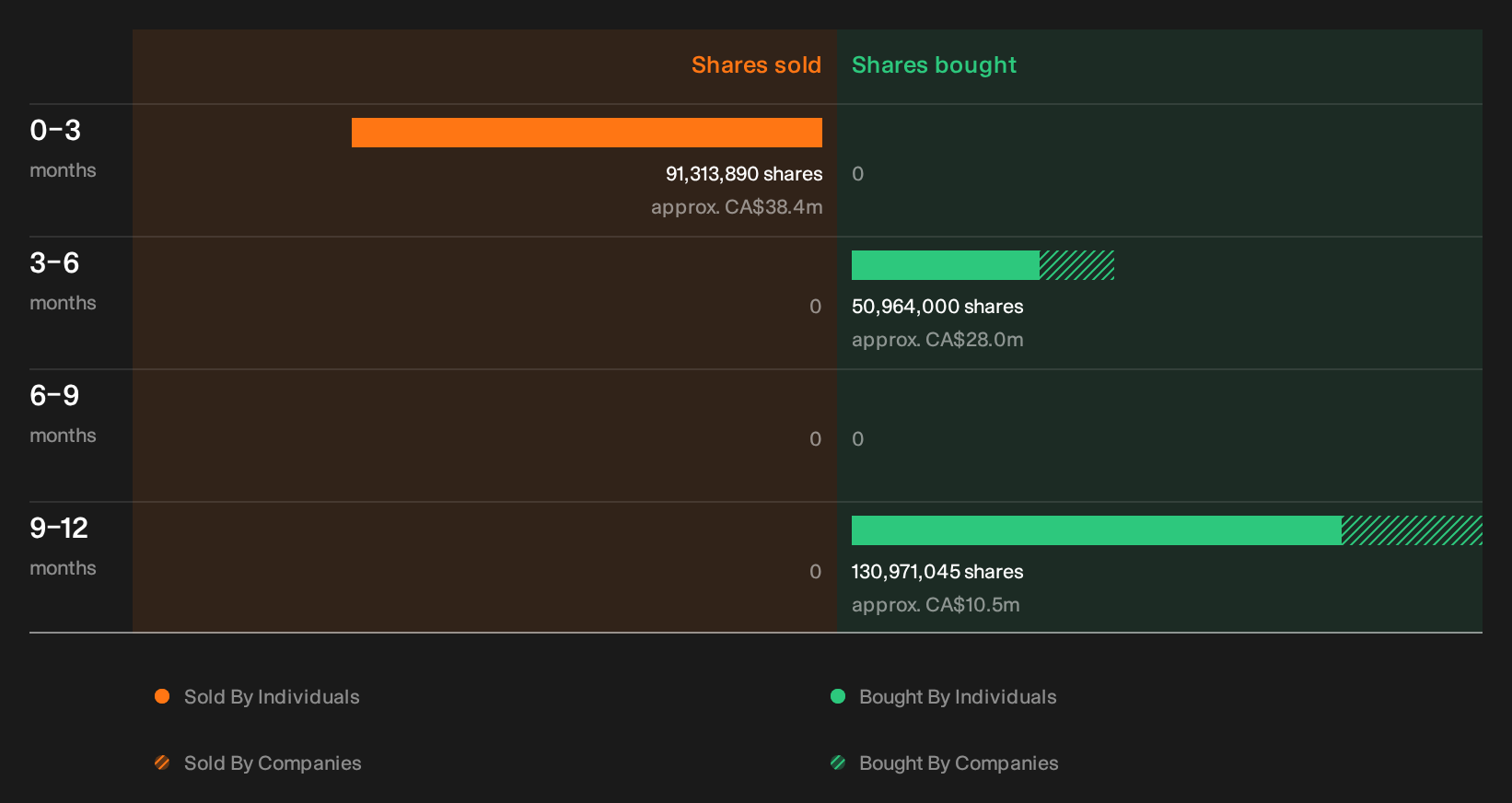This screenshot has height=803, width=1512.
Task: Click the striped Bought By Companies legend icon
Action: tap(838, 762)
